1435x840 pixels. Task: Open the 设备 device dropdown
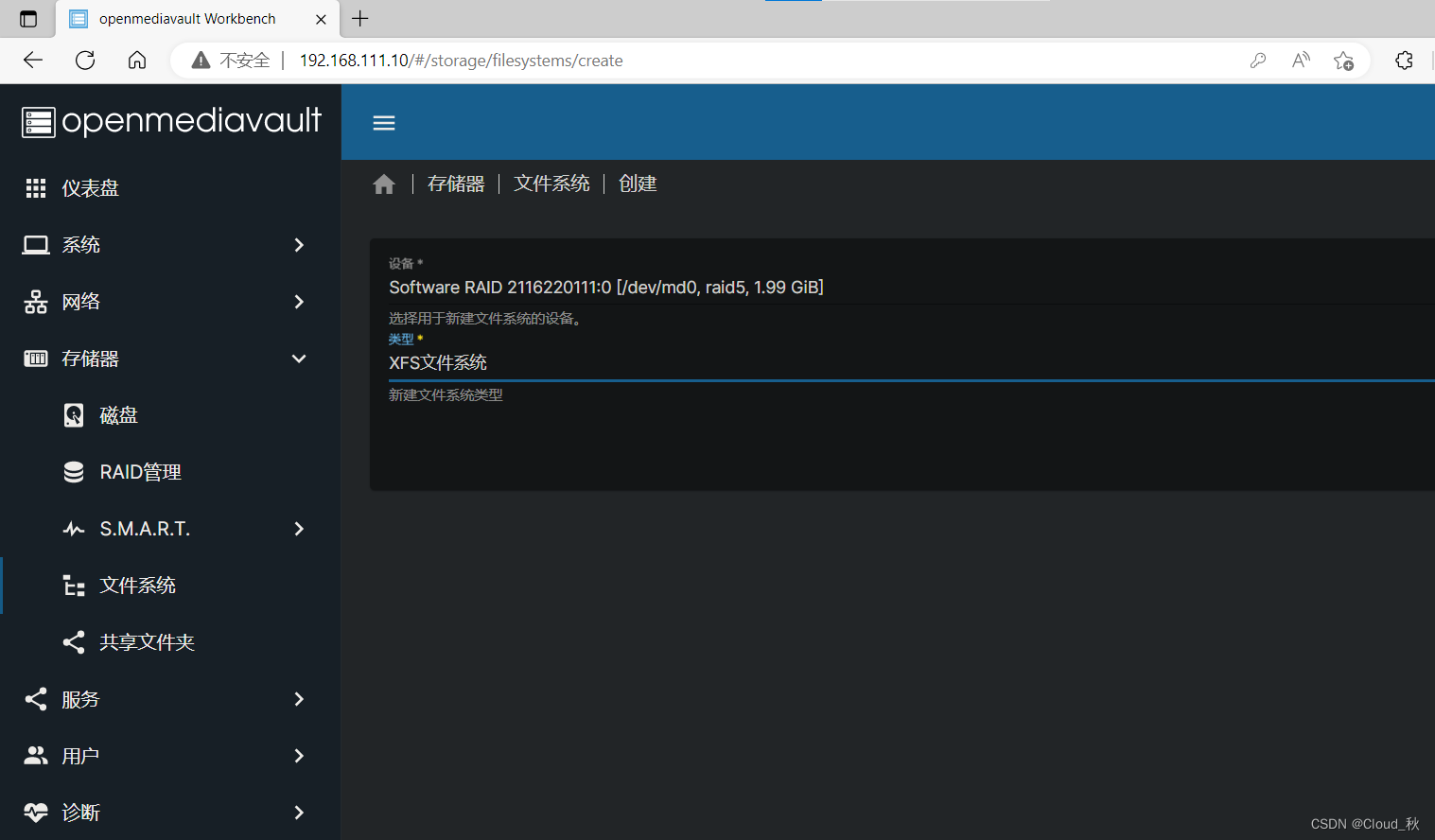[911, 287]
